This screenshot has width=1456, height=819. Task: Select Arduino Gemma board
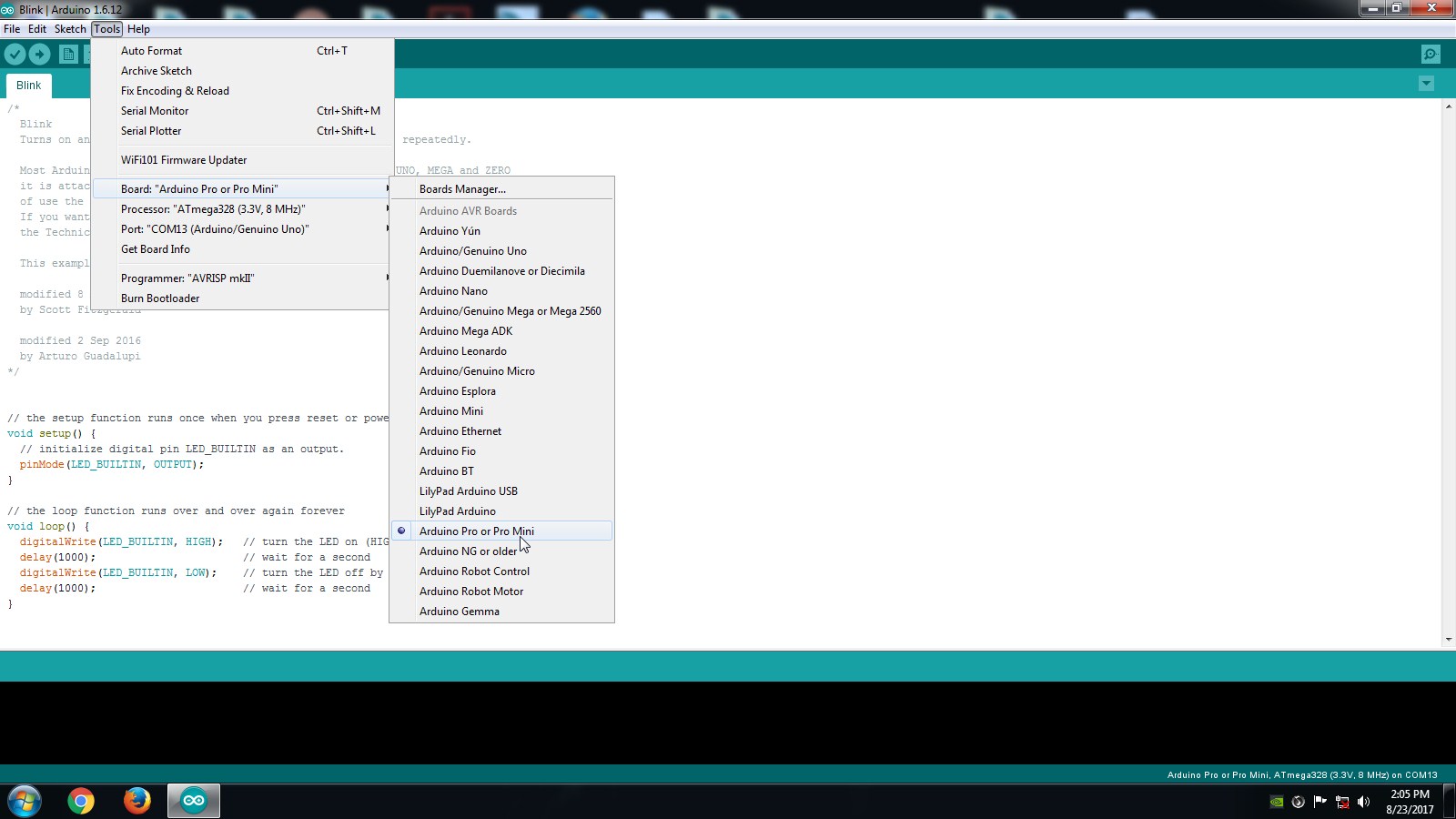click(x=501, y=612)
